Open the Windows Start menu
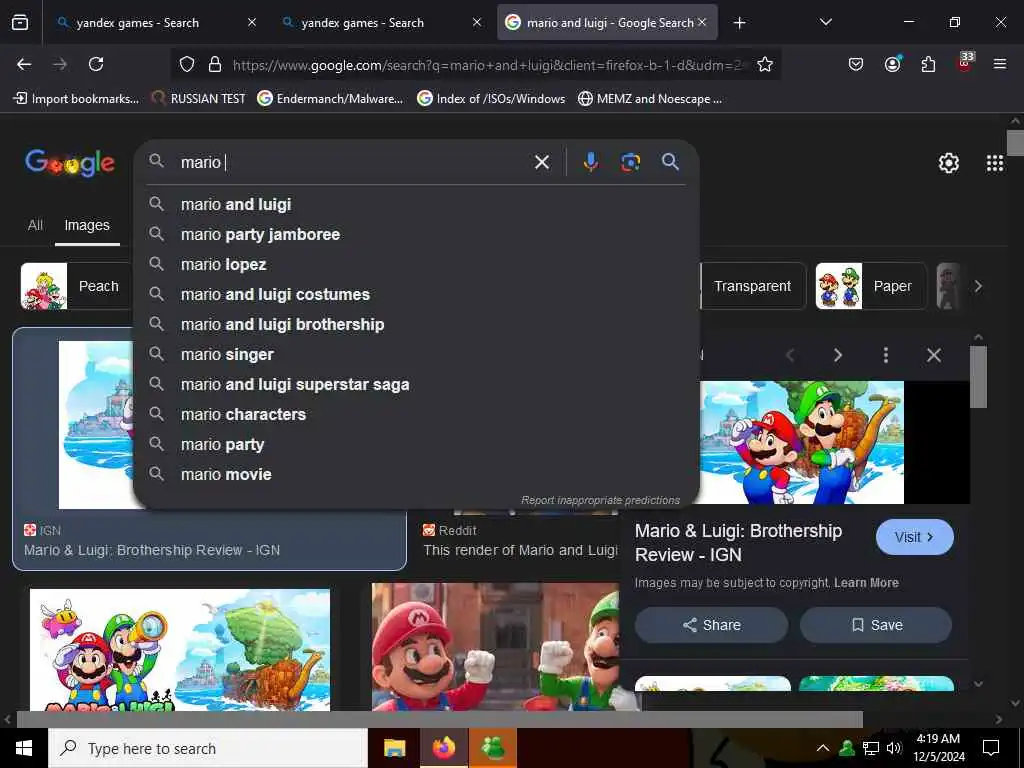The width and height of the screenshot is (1024, 768). 24,748
